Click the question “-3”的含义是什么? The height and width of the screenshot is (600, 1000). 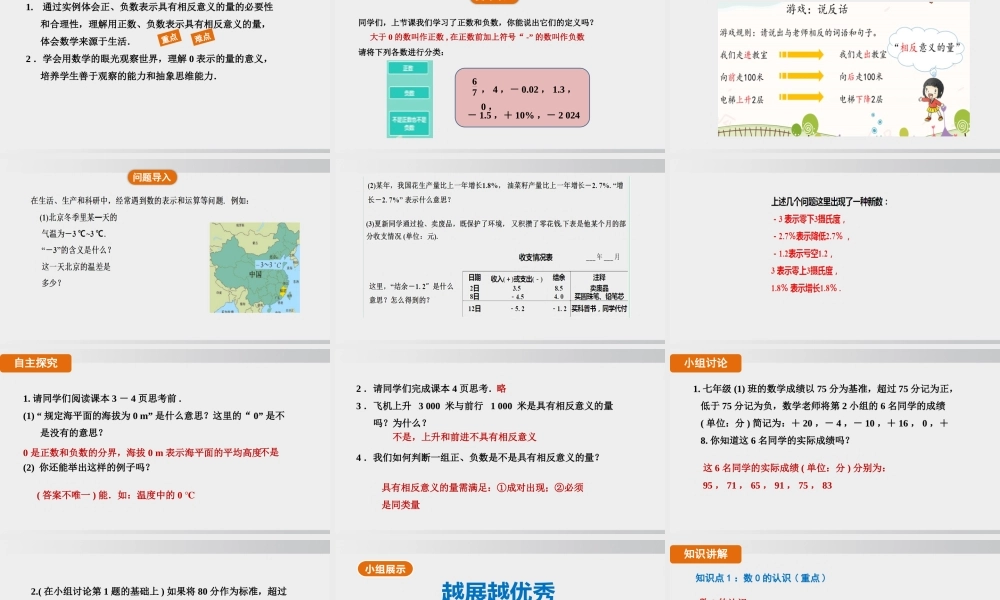coord(77,250)
